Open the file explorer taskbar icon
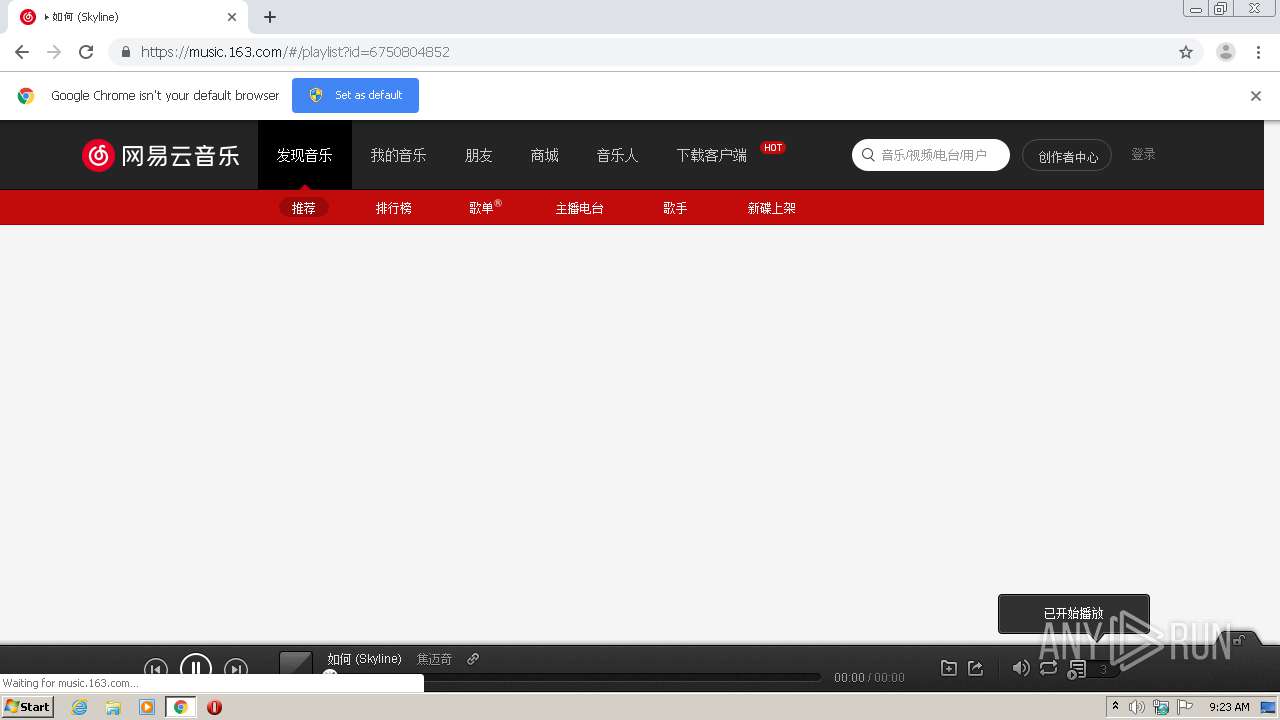Viewport: 1280px width, 720px height. 113,707
